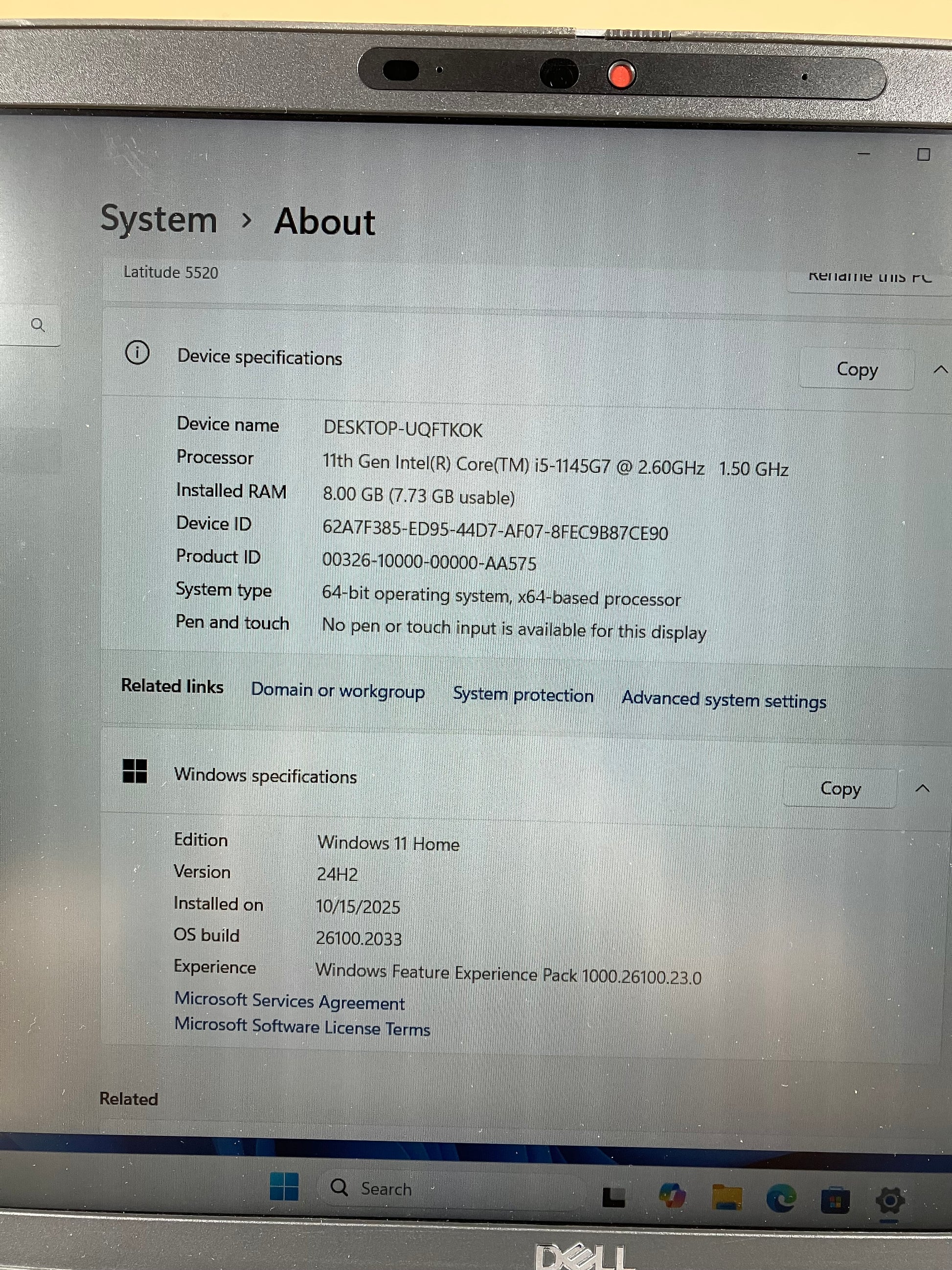
Task: Click the settings sidebar search magnifier icon
Action: pos(38,325)
